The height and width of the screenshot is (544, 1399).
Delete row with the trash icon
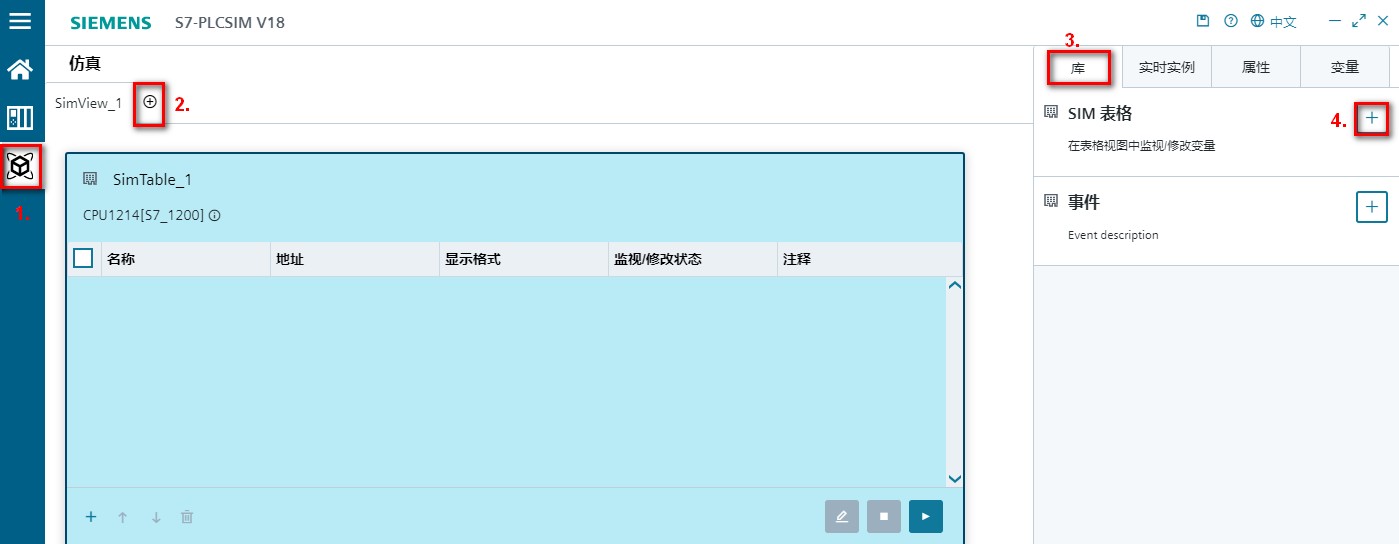point(187,517)
